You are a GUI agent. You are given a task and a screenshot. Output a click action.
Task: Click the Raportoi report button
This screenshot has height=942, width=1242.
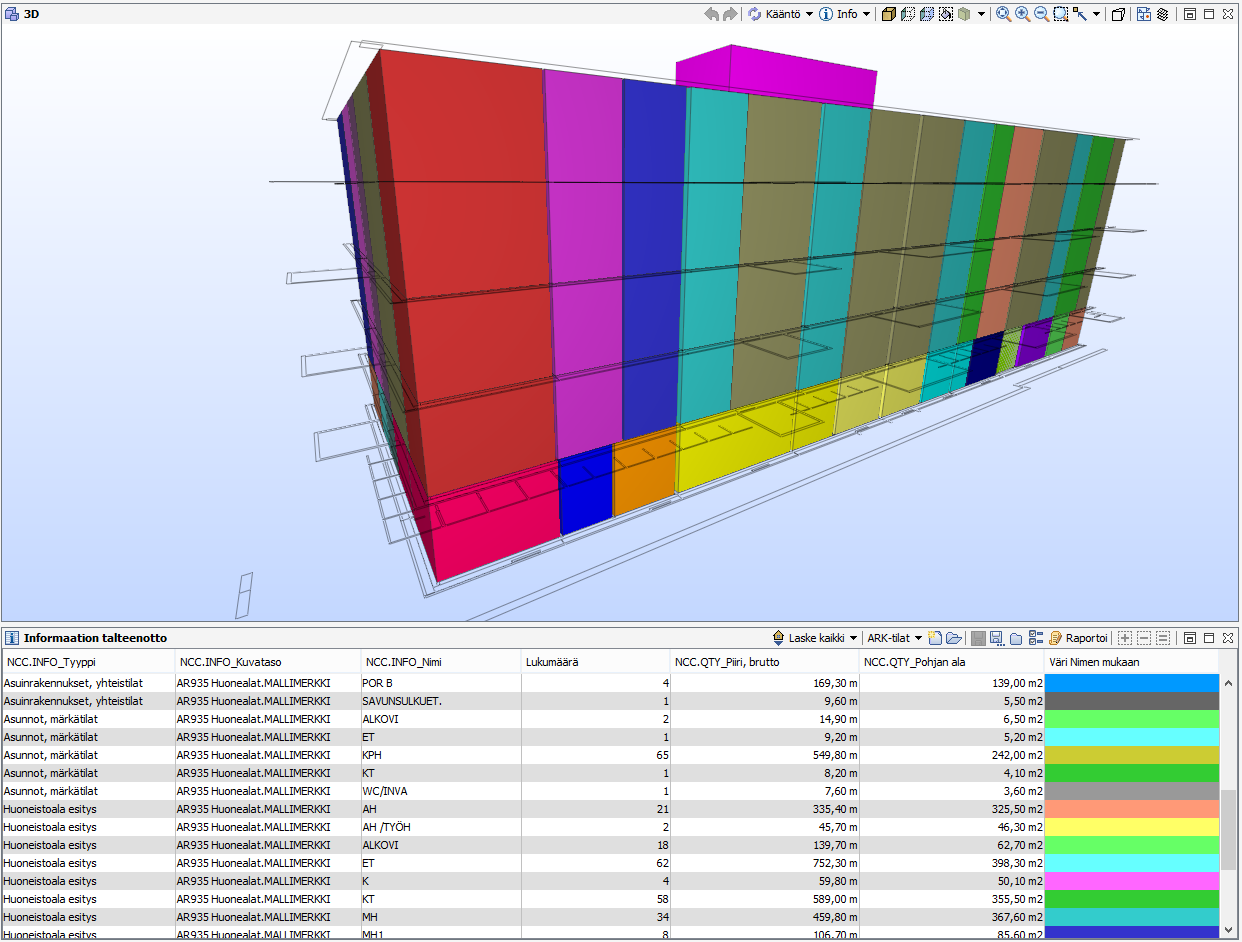point(1078,638)
